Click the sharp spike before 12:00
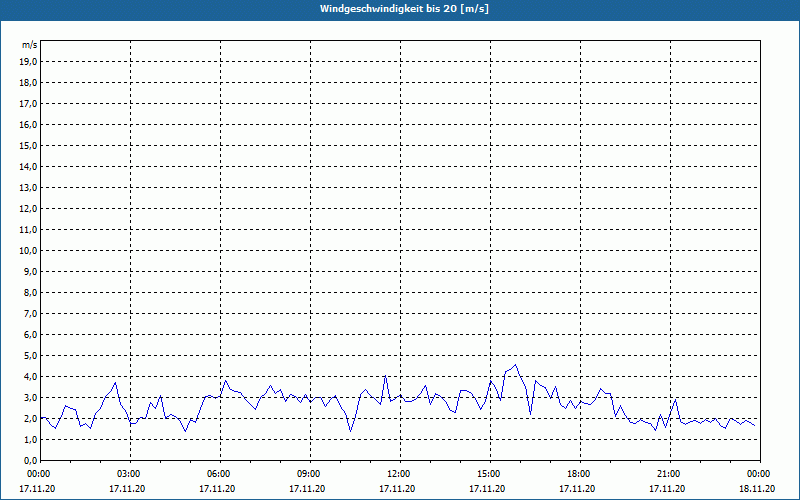The width and height of the screenshot is (800, 500). coord(385,376)
